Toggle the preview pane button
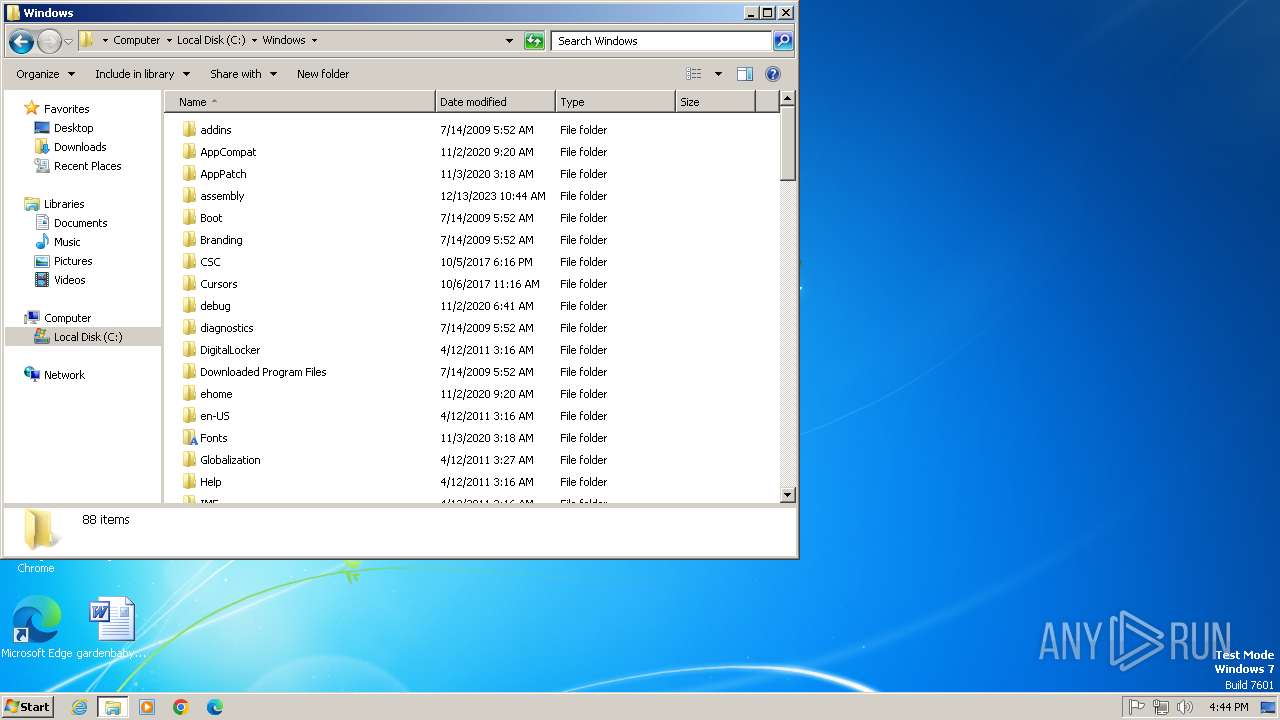 click(745, 74)
